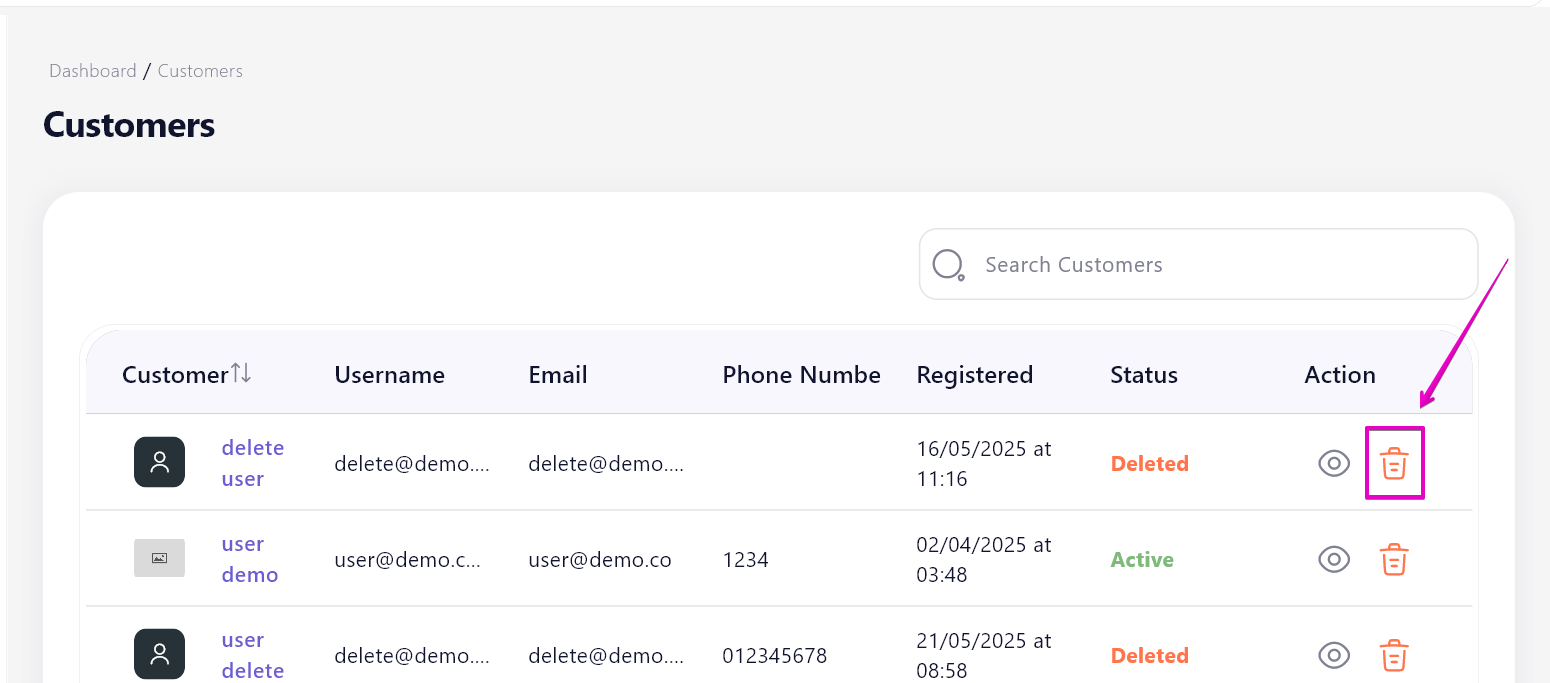Click trash icon for user demo row
1550x683 pixels.
point(1394,559)
